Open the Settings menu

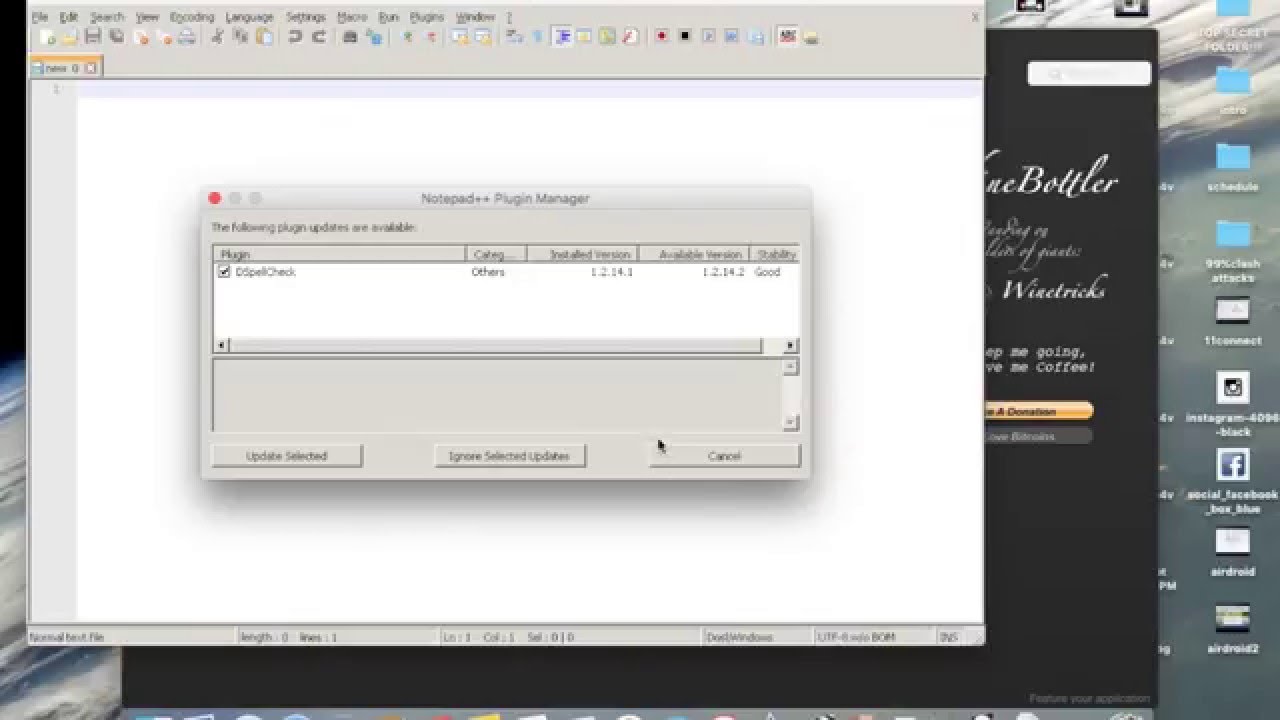(305, 17)
